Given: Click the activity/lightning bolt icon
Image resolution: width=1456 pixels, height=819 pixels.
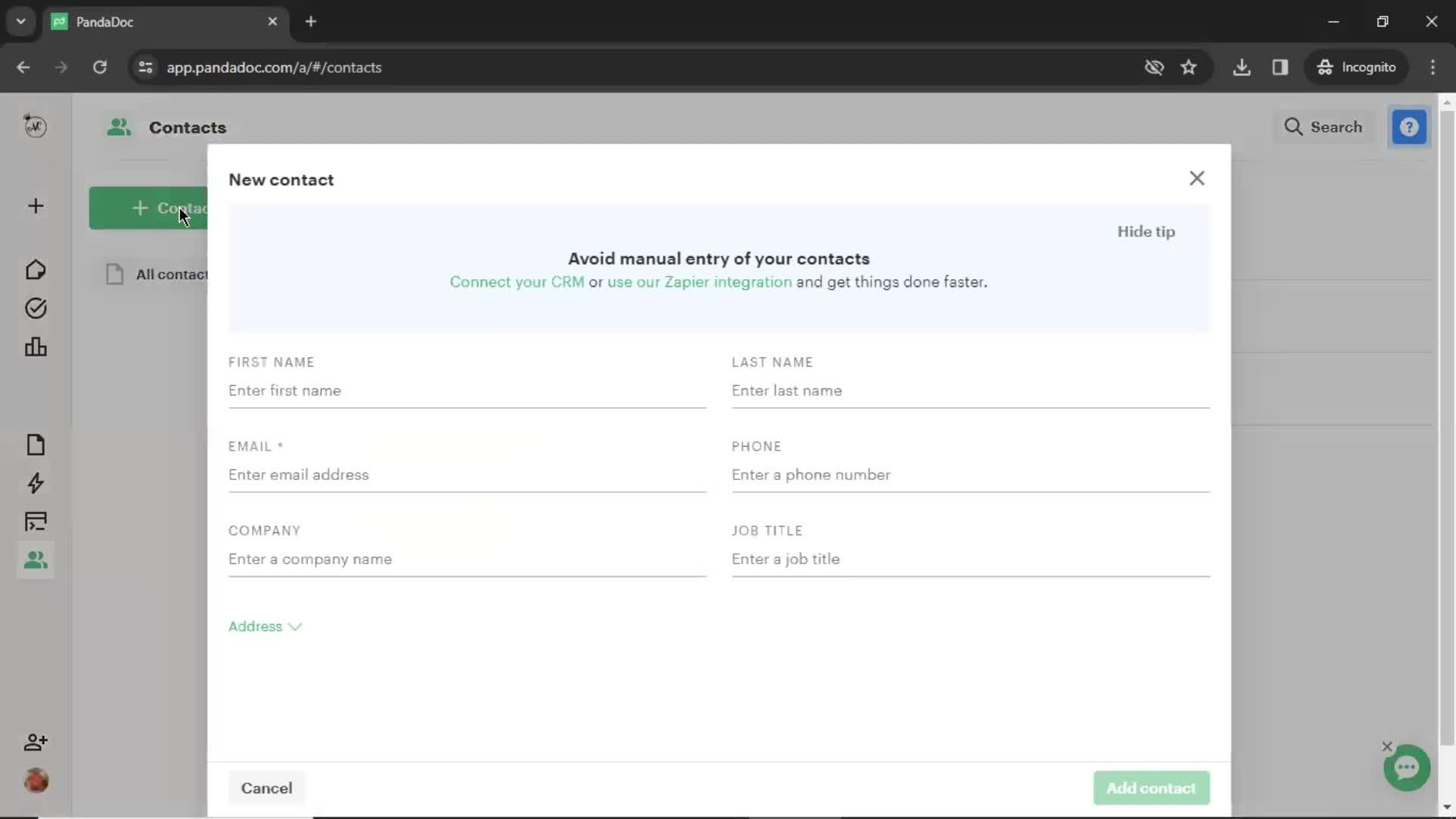Looking at the screenshot, I should pos(35,484).
